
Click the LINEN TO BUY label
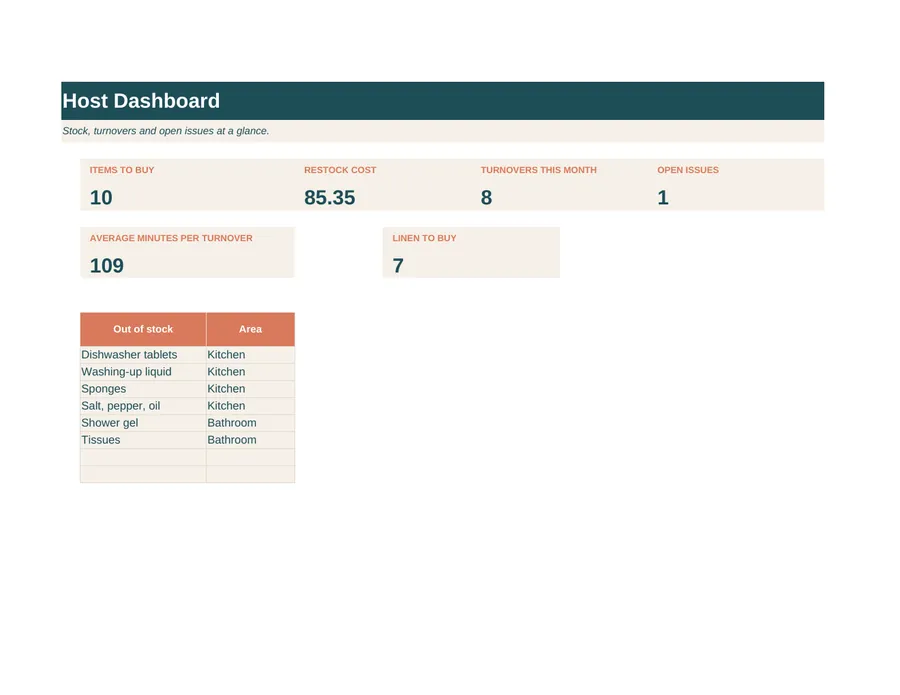(424, 238)
